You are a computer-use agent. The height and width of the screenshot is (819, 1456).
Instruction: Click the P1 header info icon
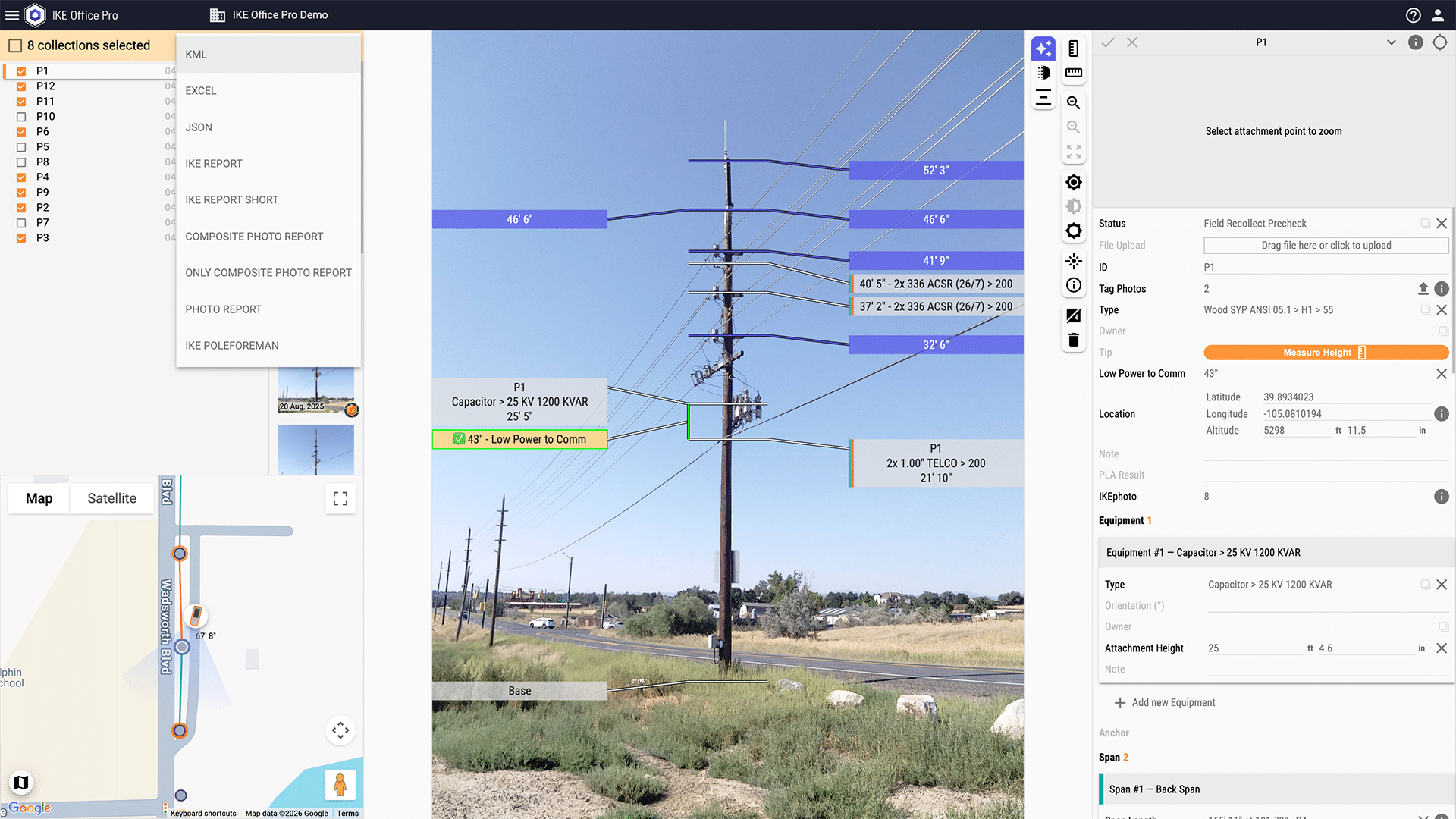coord(1416,42)
